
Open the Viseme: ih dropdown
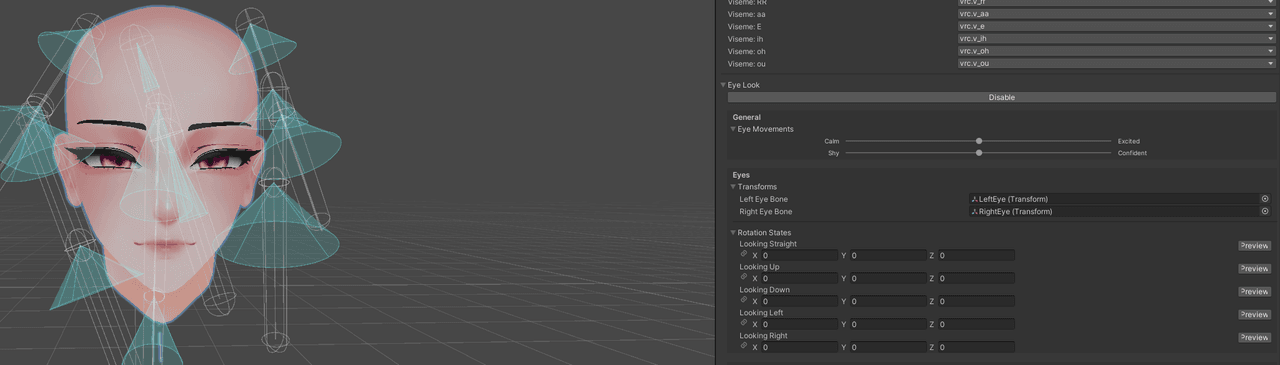[1116, 38]
